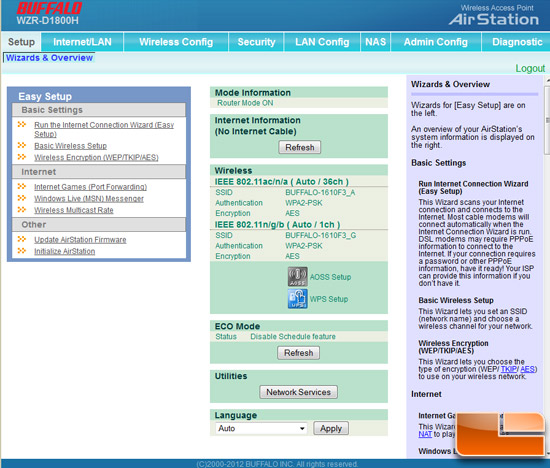The height and width of the screenshot is (468, 550).
Task: Click the Network Services button
Action: 299,392
